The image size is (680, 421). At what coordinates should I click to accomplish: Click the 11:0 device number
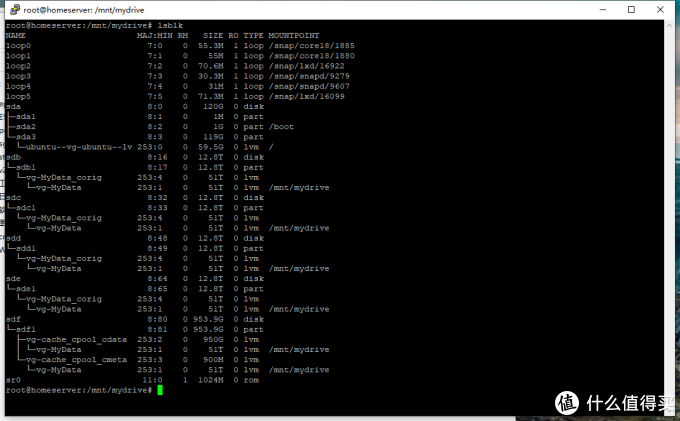(x=152, y=380)
